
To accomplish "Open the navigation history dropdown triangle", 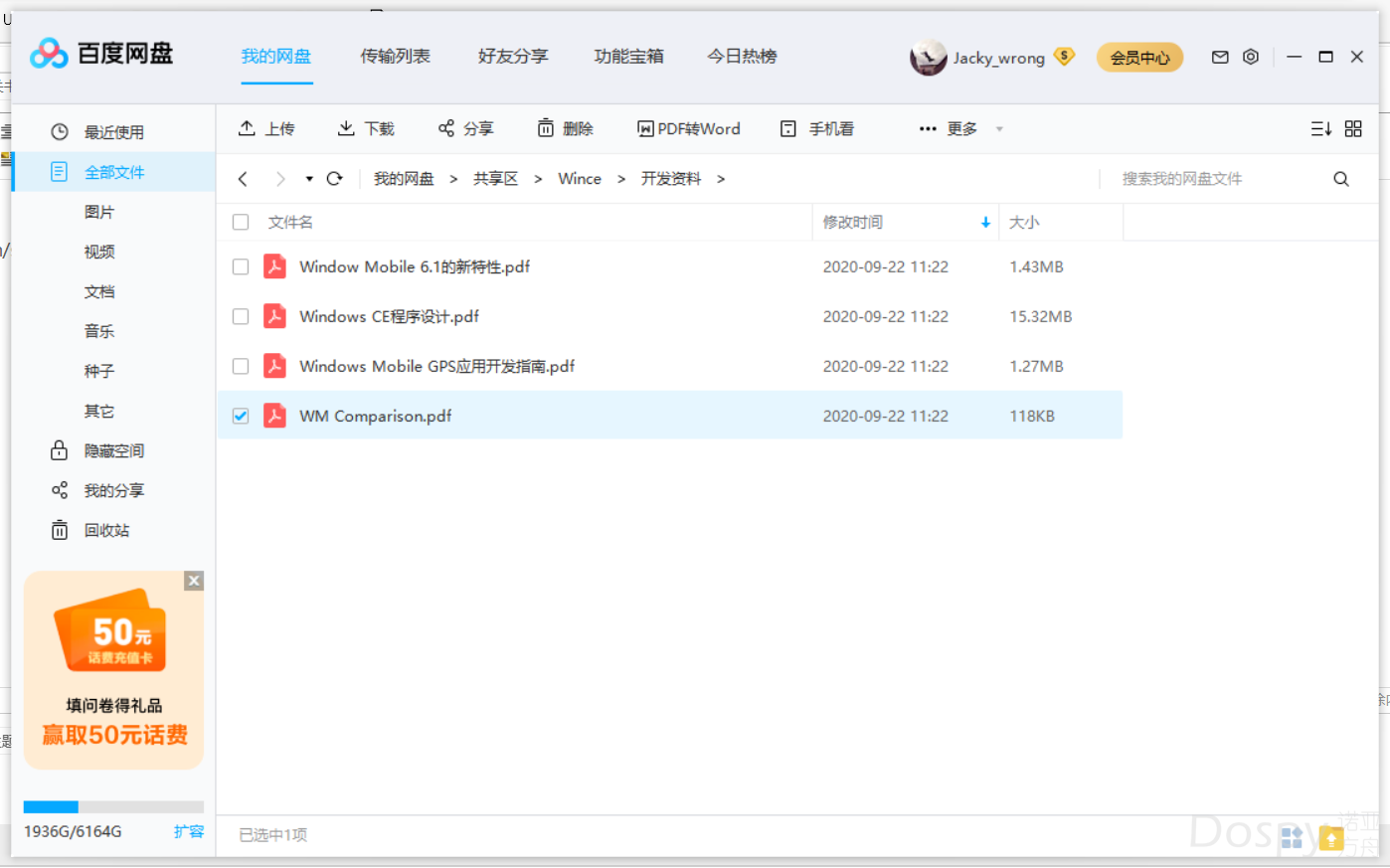I will click(x=309, y=179).
